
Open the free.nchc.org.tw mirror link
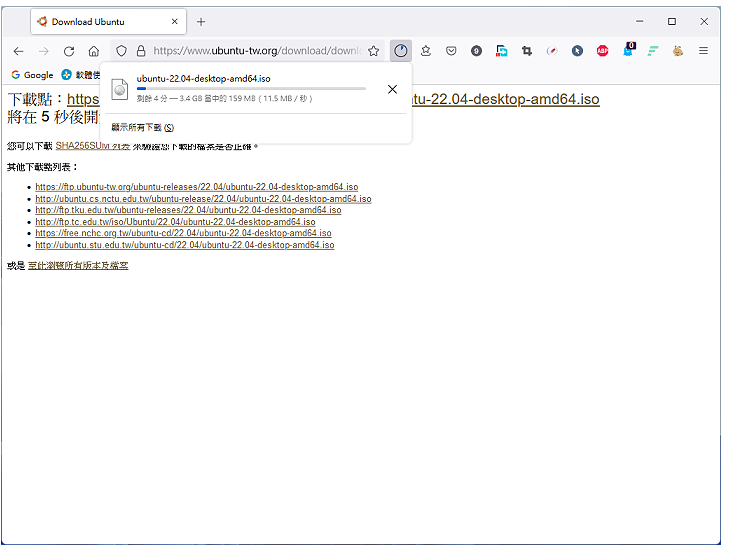tap(183, 233)
